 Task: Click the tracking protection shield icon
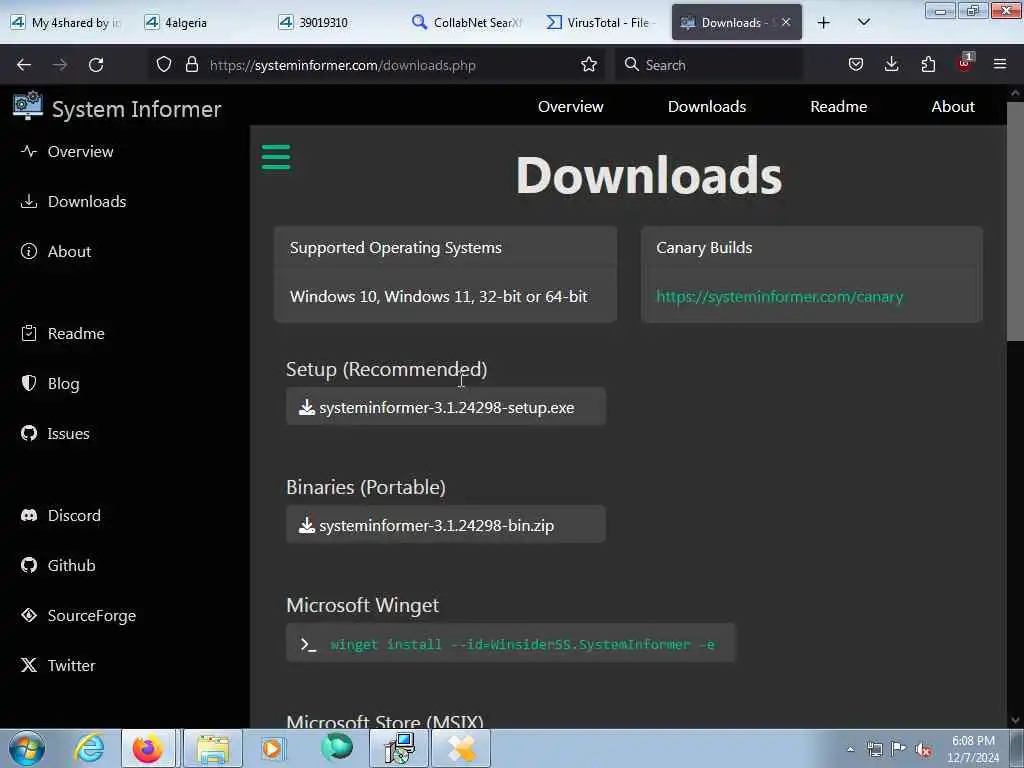pyautogui.click(x=164, y=64)
